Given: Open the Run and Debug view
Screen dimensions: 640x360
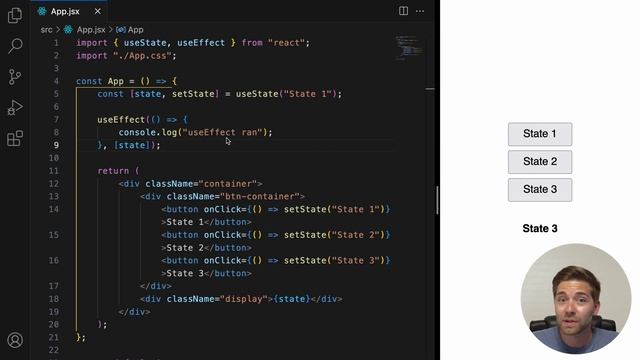Looking at the screenshot, I should [15, 107].
